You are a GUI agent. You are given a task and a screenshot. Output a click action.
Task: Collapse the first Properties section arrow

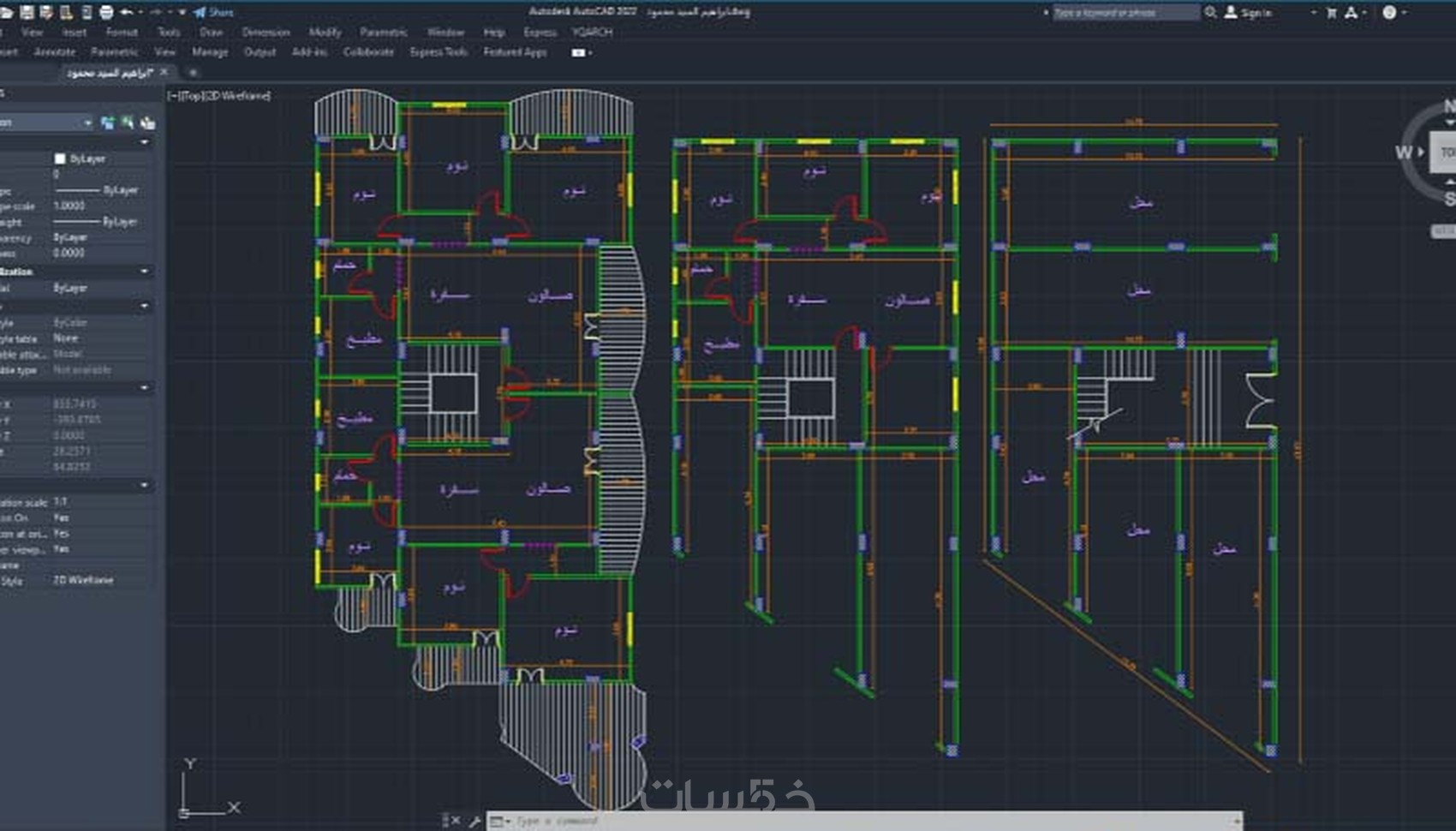(x=144, y=142)
